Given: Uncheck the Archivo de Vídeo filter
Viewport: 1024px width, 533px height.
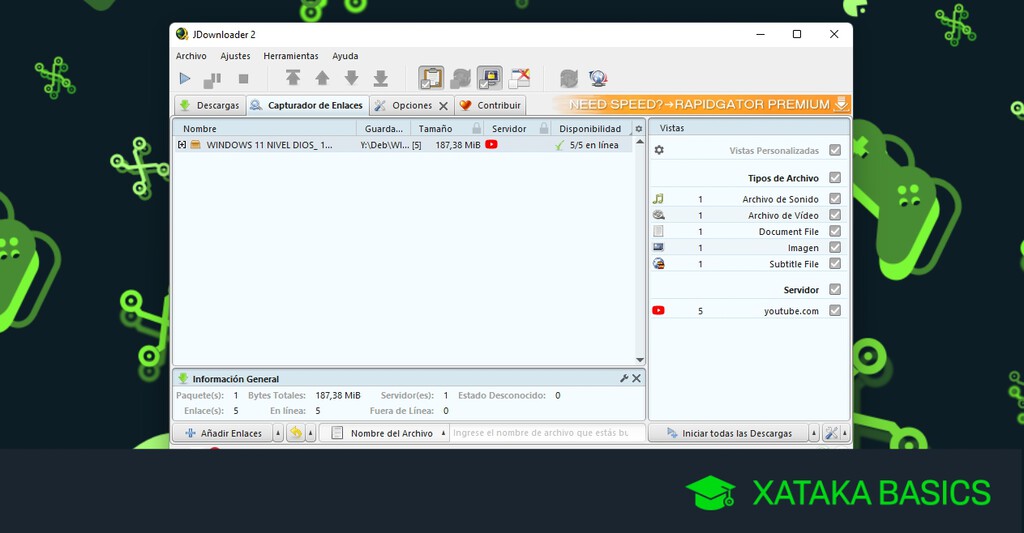Looking at the screenshot, I should [x=835, y=215].
